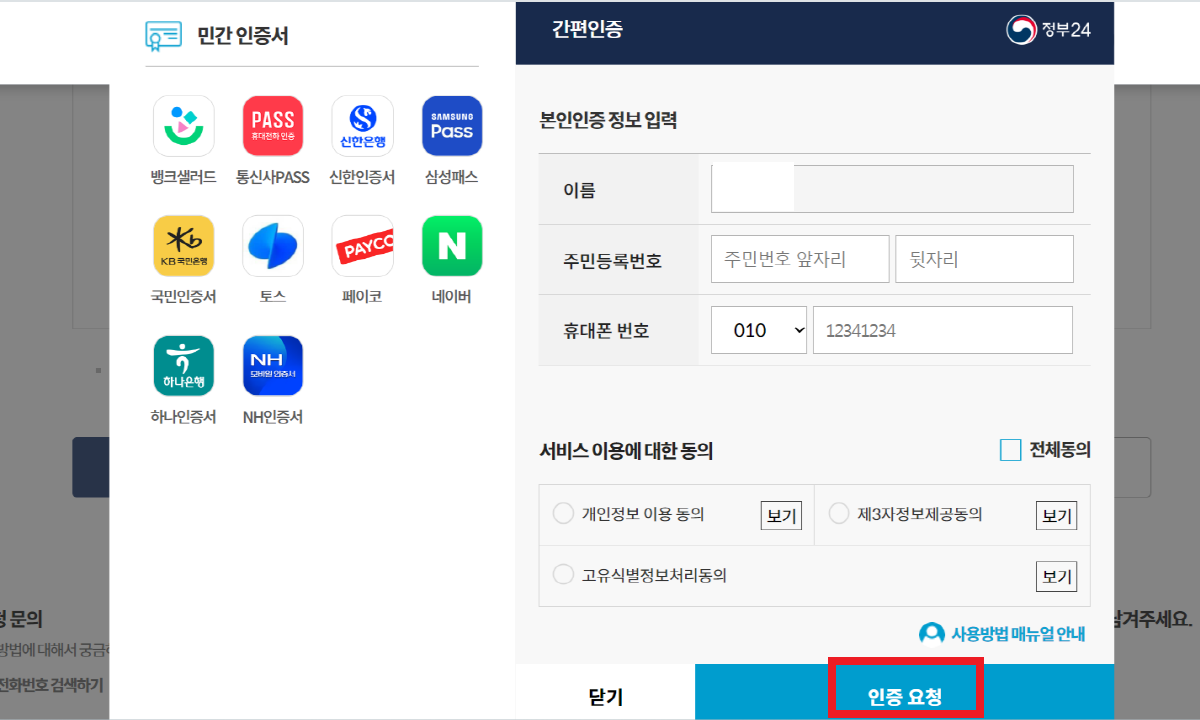Viewport: 1200px width, 720px height.
Task: View 제3자정보제공동의 terms via 보기
Action: click(x=1056, y=515)
